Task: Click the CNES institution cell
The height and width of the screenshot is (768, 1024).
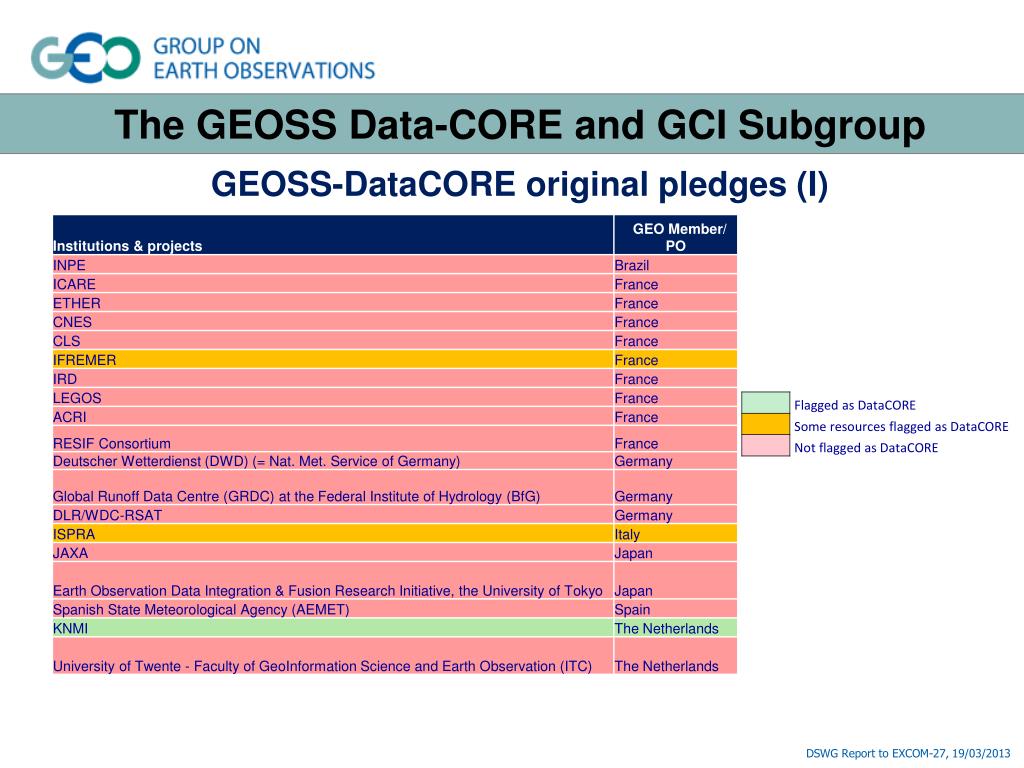Action: [x=333, y=321]
